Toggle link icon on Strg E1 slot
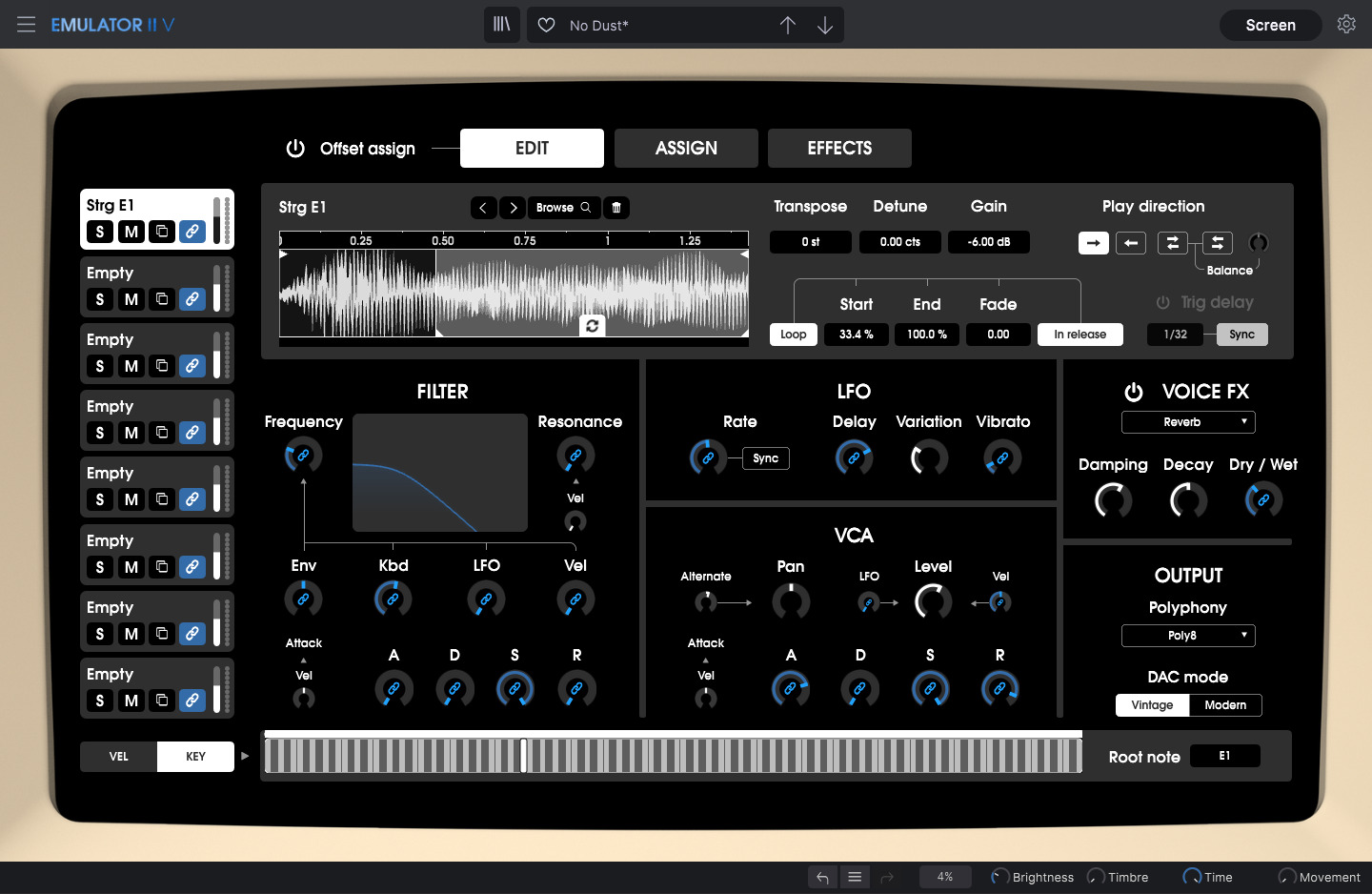Viewport: 1372px width, 894px height. [x=192, y=232]
